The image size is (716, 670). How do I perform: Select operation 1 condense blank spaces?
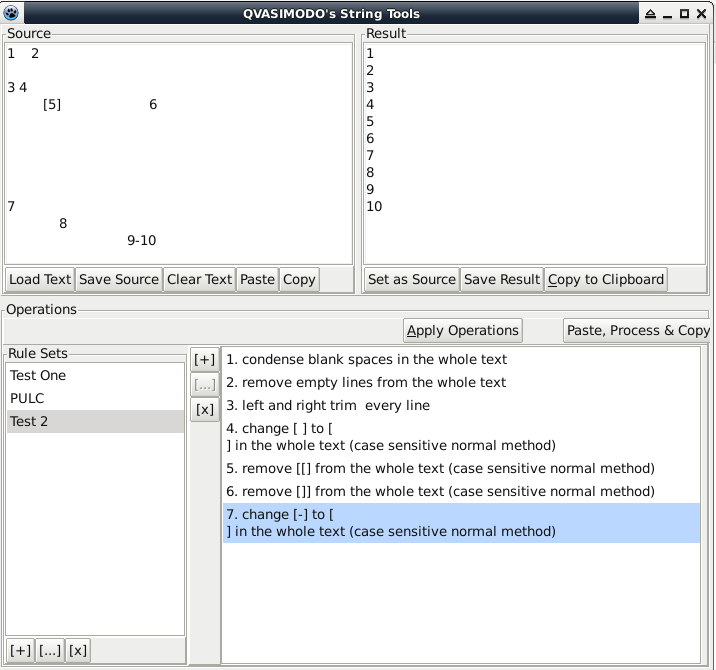(x=461, y=359)
